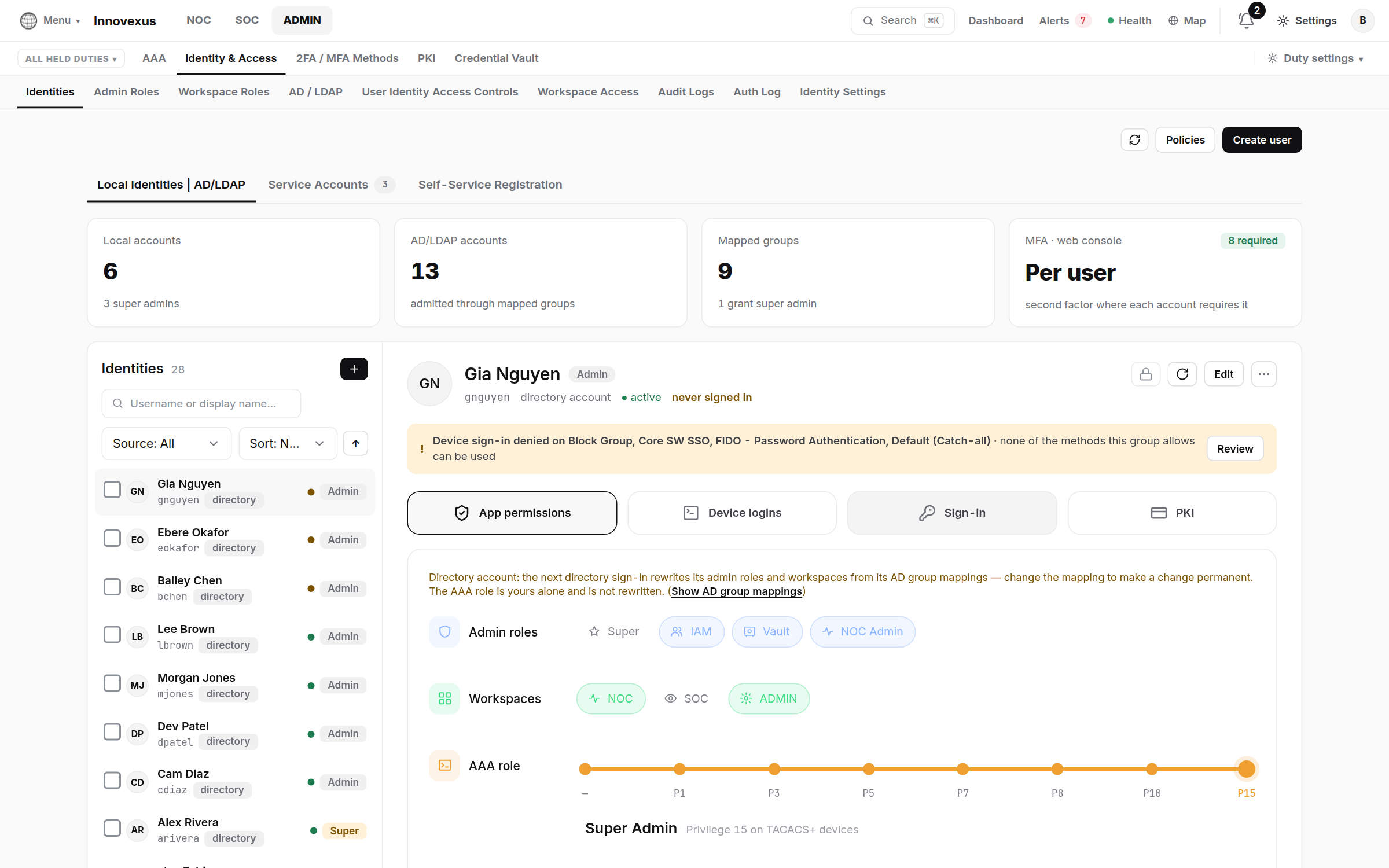Toggle the Super admin role chip
This screenshot has width=1389, height=868.
click(x=614, y=632)
